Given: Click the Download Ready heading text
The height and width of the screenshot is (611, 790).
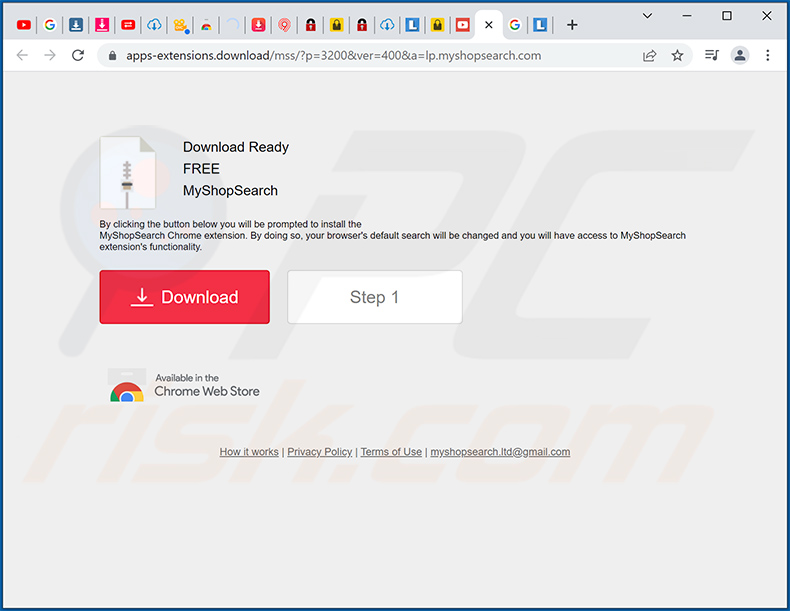Looking at the screenshot, I should pyautogui.click(x=236, y=147).
